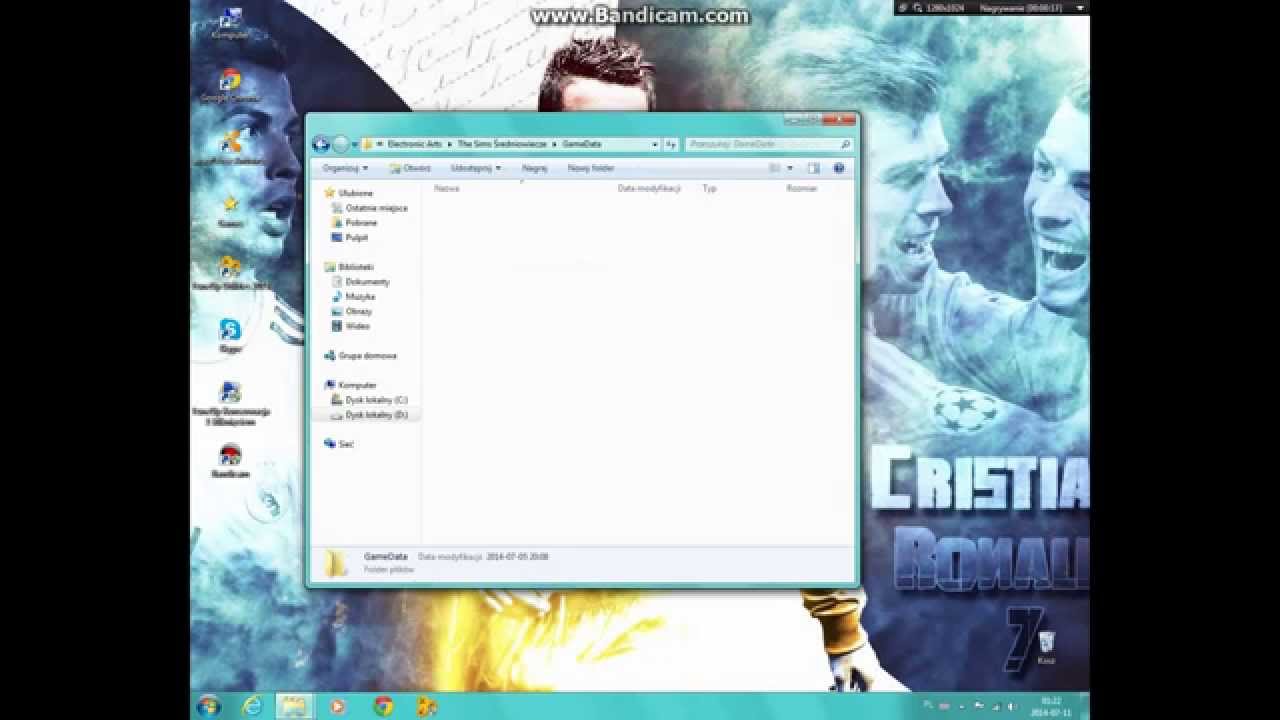Select the Google Chrome desktop icon
Viewport: 1280px width, 720px height.
(230, 86)
